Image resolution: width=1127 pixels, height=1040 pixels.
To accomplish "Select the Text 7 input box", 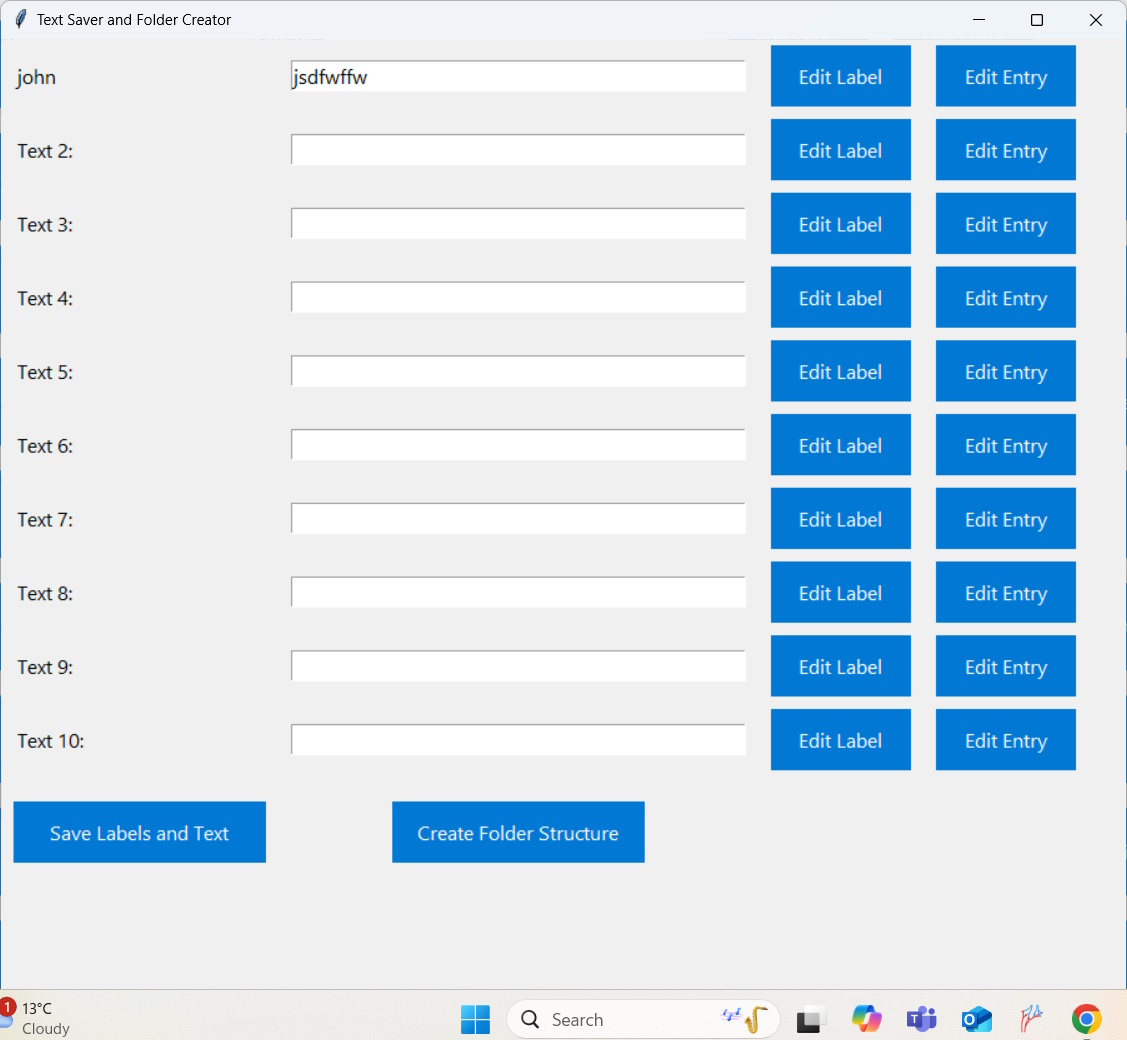I will point(518,519).
